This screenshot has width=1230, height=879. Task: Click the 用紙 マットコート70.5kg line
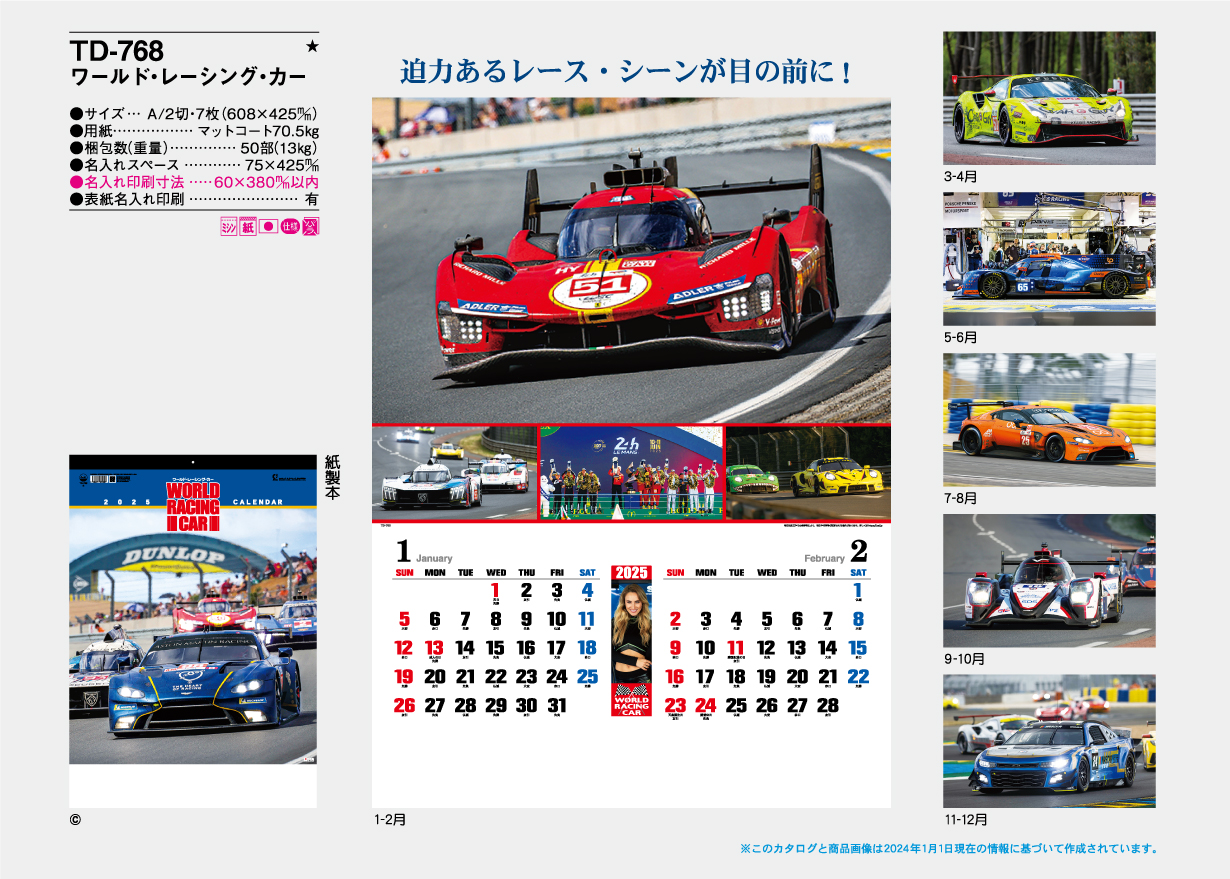tap(194, 131)
